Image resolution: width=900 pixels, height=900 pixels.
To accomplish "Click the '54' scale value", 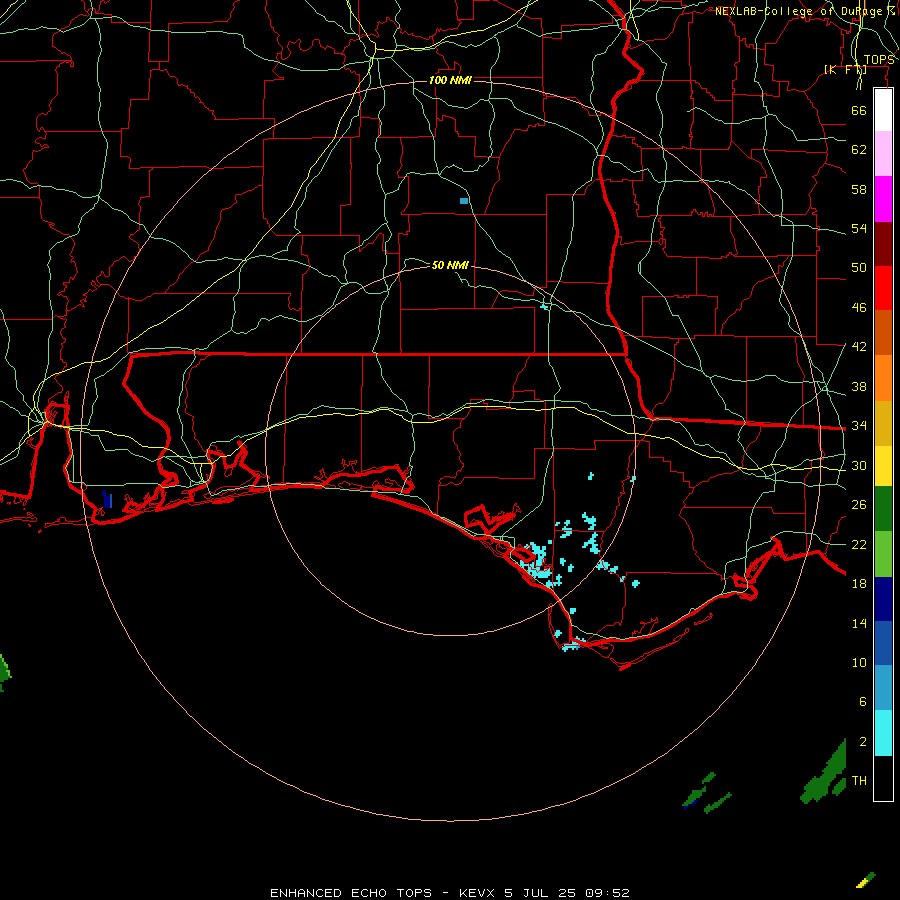I will click(x=859, y=228).
